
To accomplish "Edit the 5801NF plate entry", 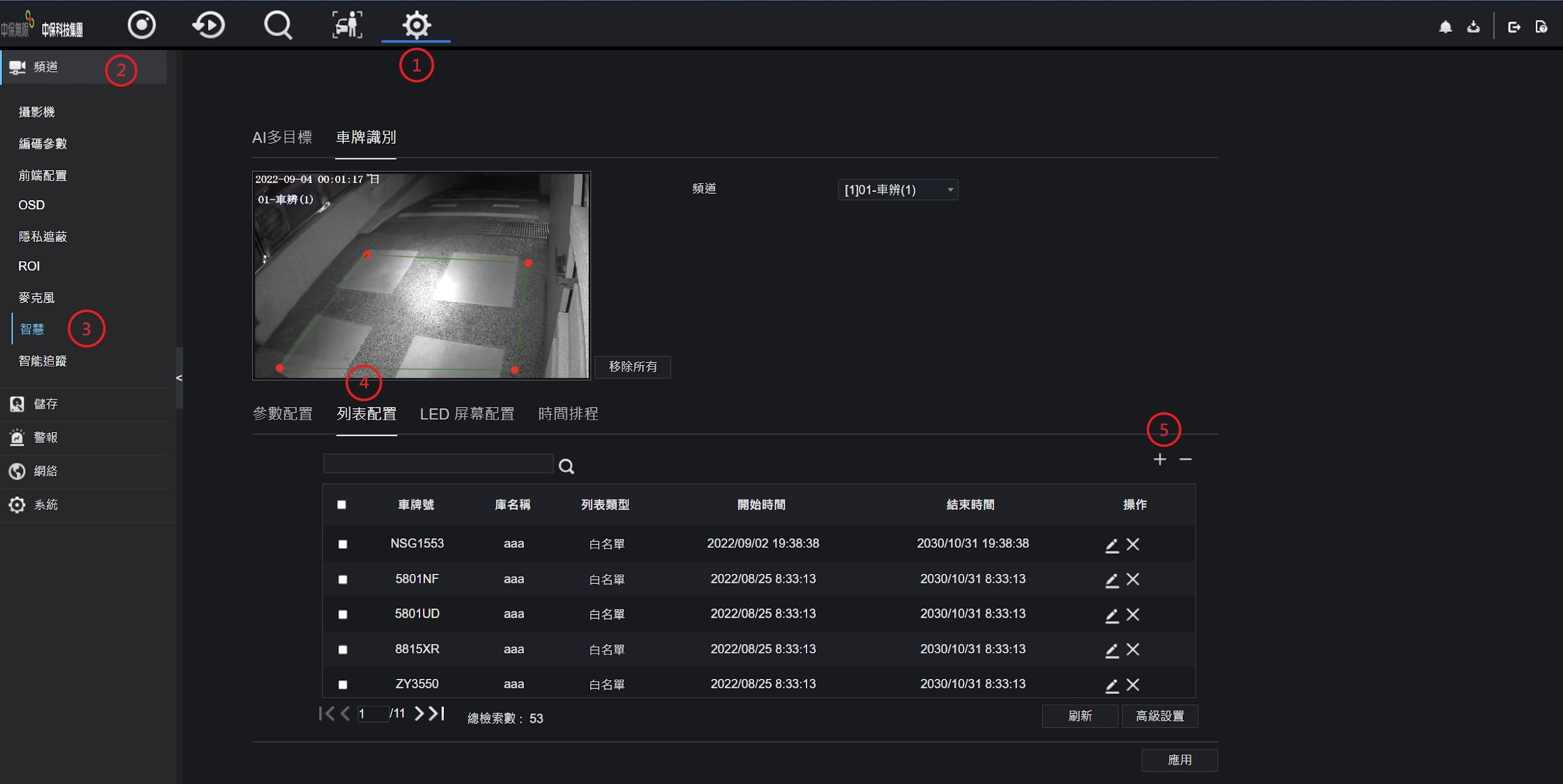I will point(1112,580).
